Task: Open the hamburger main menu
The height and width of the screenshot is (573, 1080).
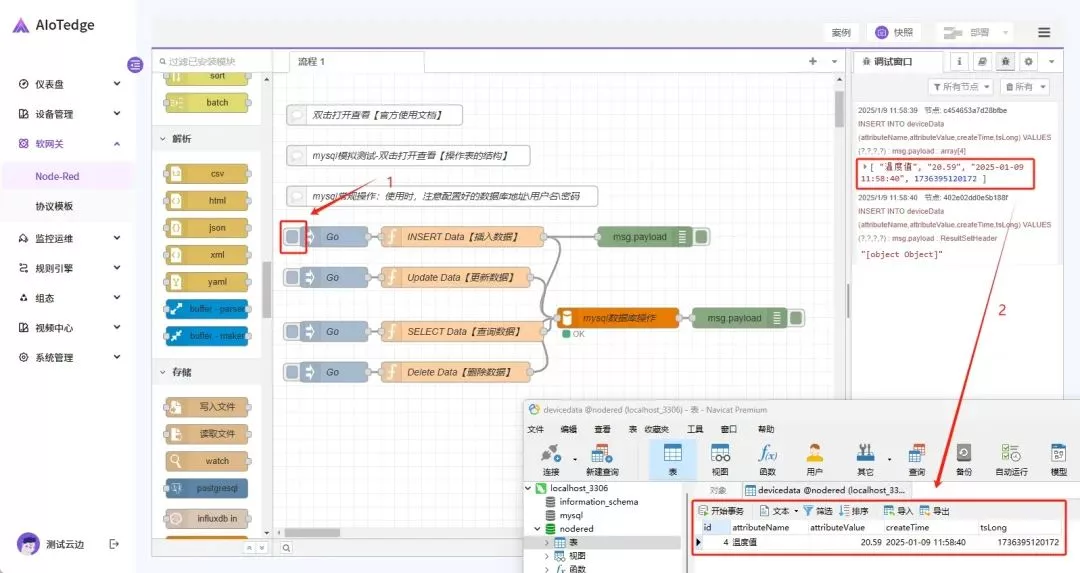Action: 1044,32
